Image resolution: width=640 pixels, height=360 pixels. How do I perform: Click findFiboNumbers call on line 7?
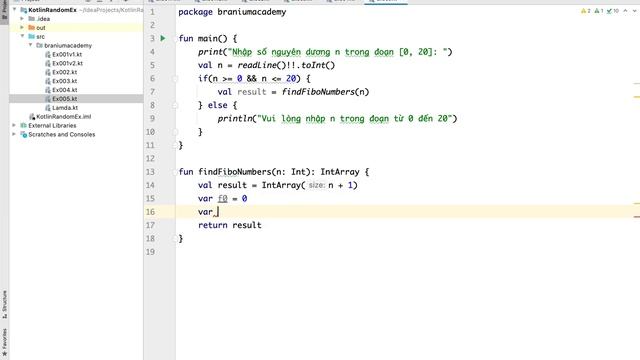[325, 92]
